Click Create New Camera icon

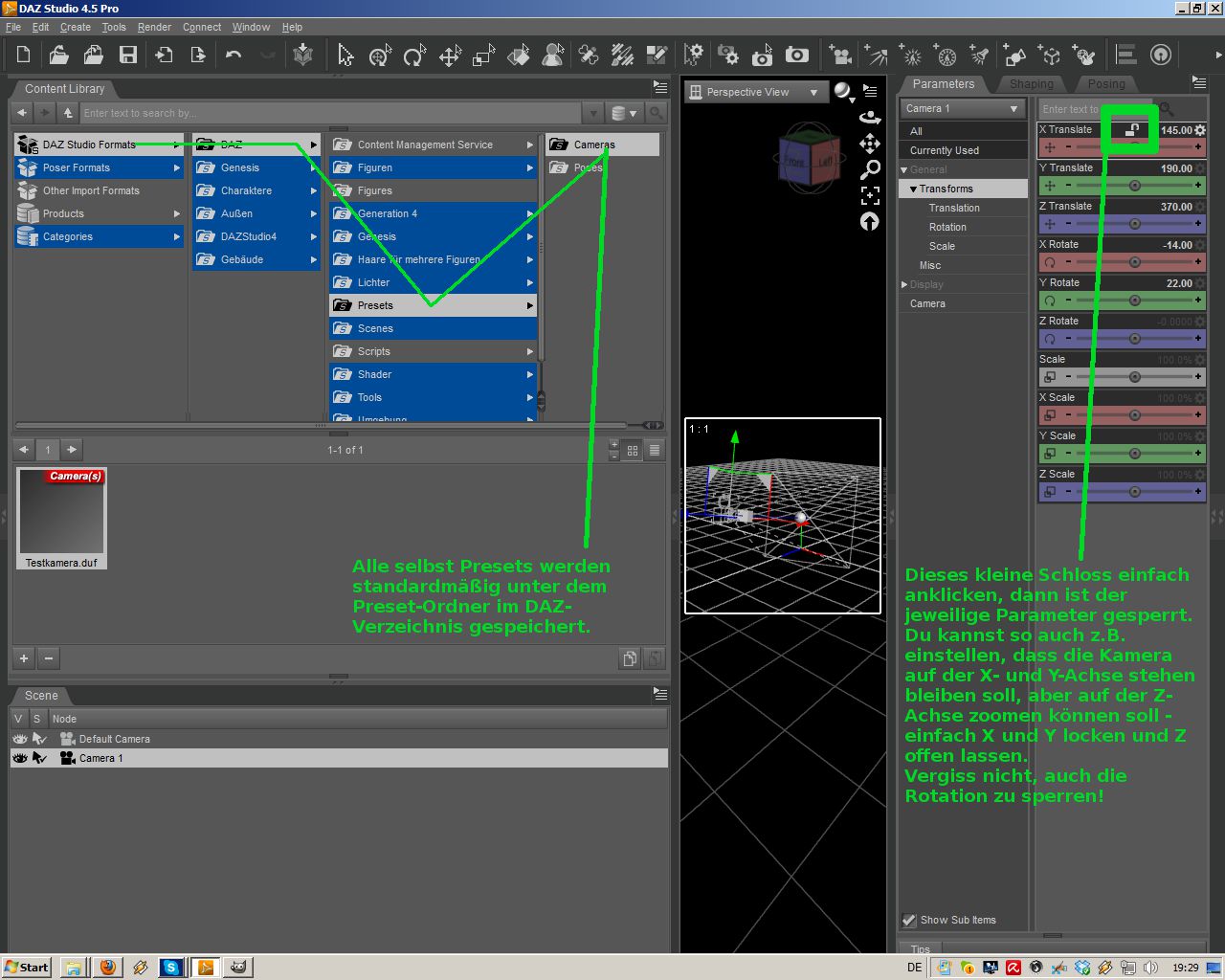click(x=840, y=56)
